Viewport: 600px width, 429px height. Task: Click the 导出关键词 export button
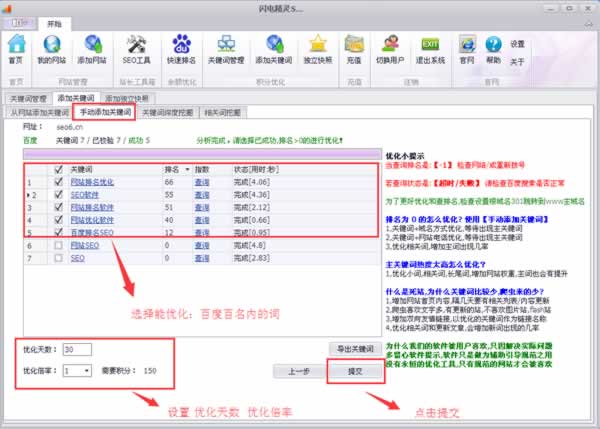356,348
